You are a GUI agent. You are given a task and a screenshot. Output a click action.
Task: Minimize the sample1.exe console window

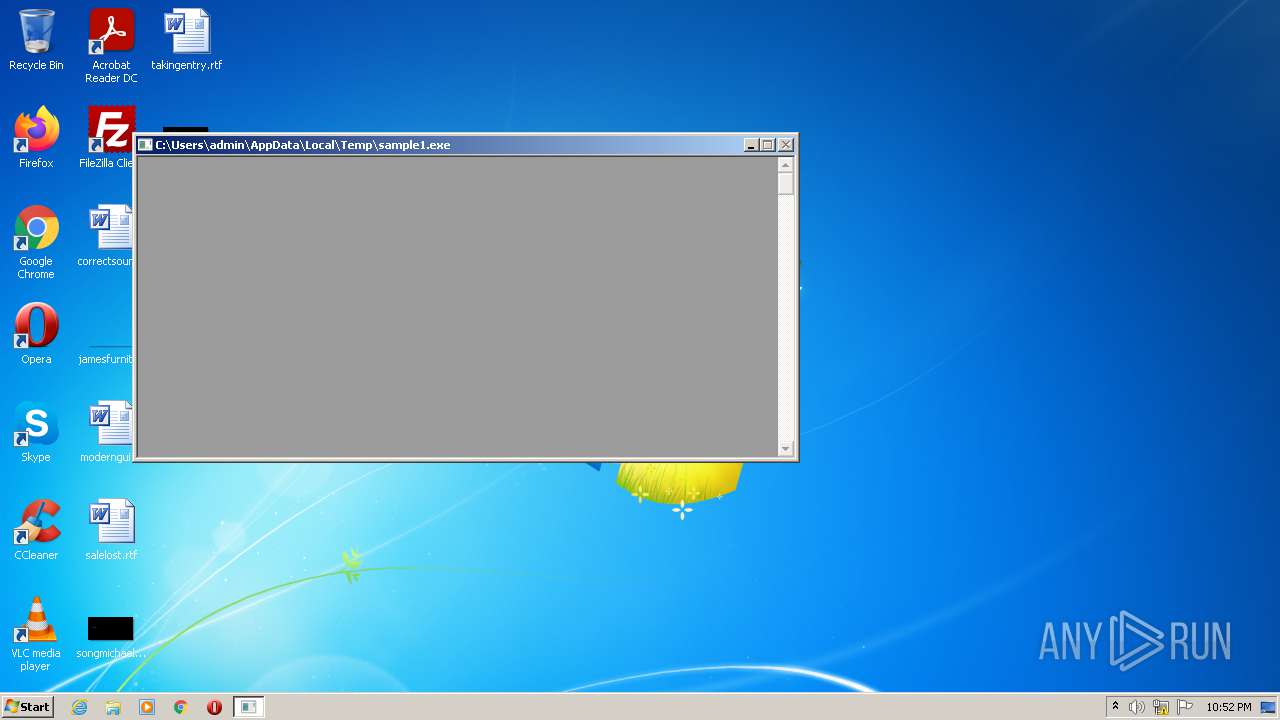pyautogui.click(x=751, y=145)
